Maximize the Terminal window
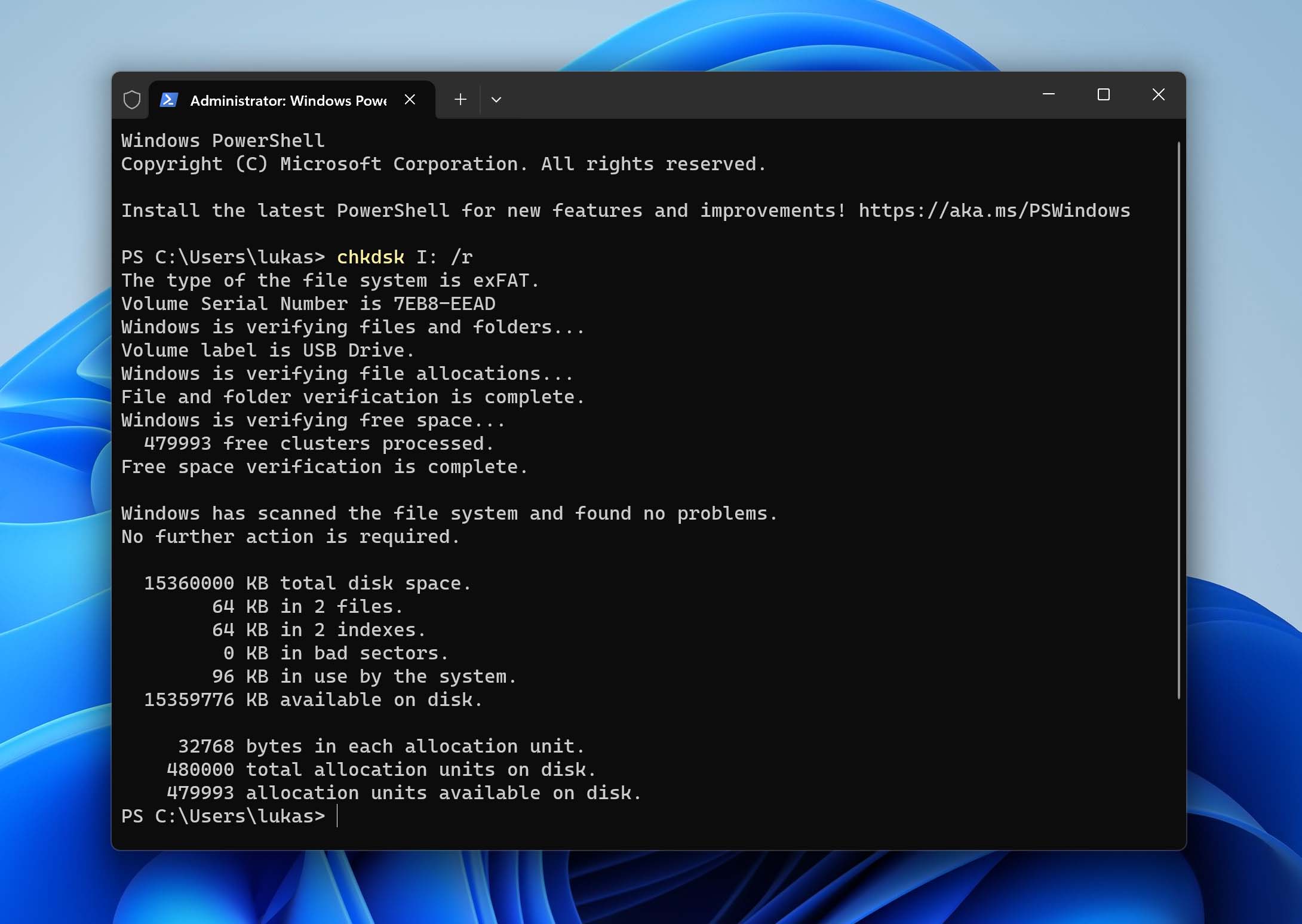The width and height of the screenshot is (1302, 924). [1104, 94]
